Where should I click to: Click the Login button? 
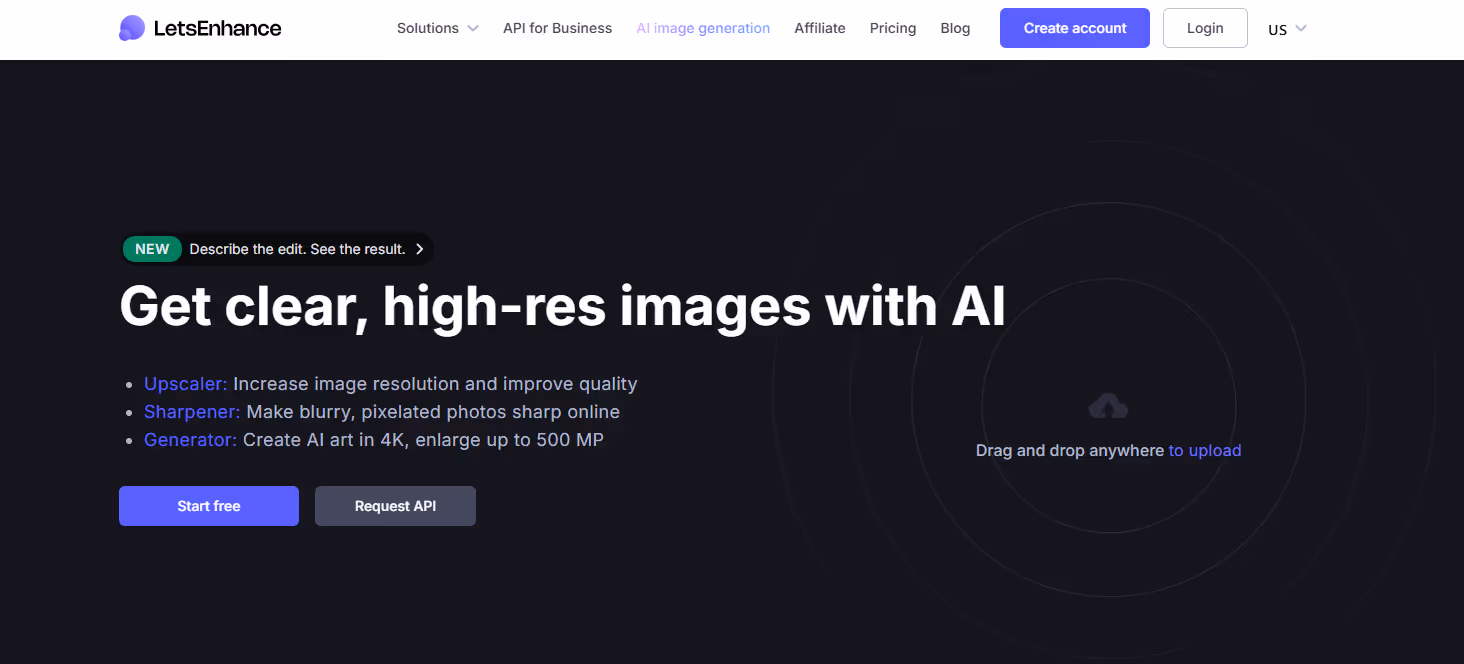1205,28
